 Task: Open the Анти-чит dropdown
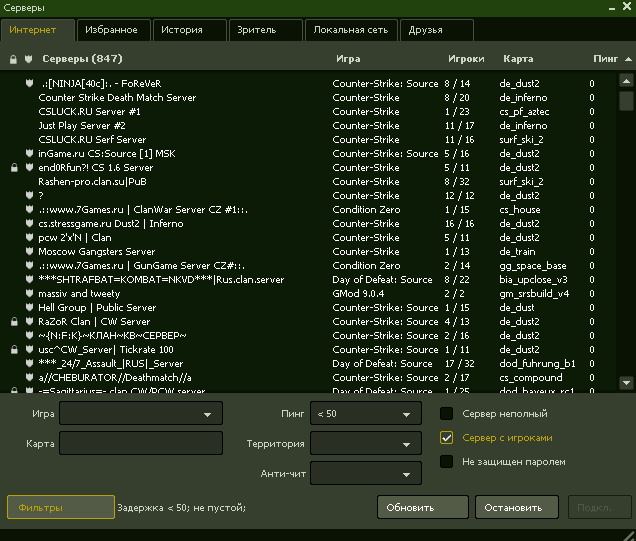pyautogui.click(x=365, y=473)
